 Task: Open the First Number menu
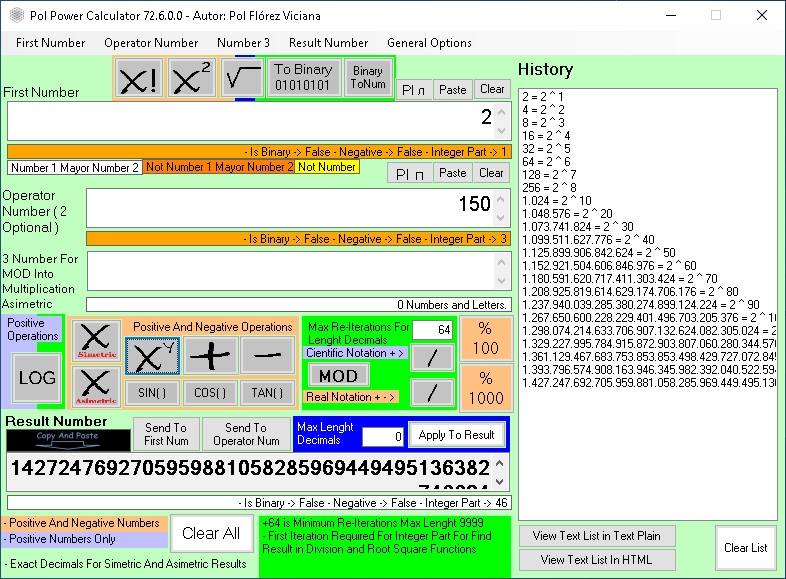pos(51,43)
